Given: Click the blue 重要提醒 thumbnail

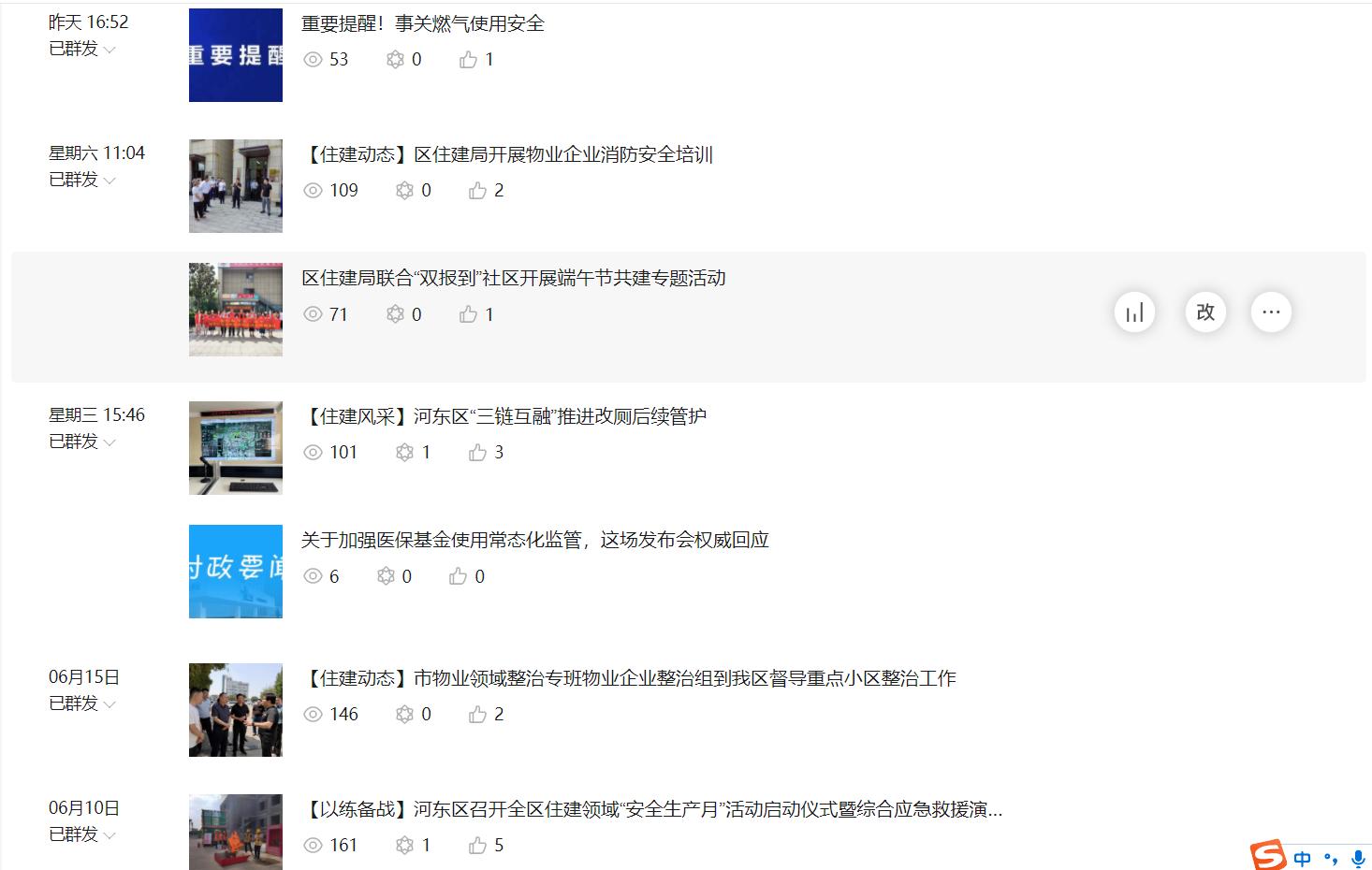Looking at the screenshot, I should click(x=236, y=55).
